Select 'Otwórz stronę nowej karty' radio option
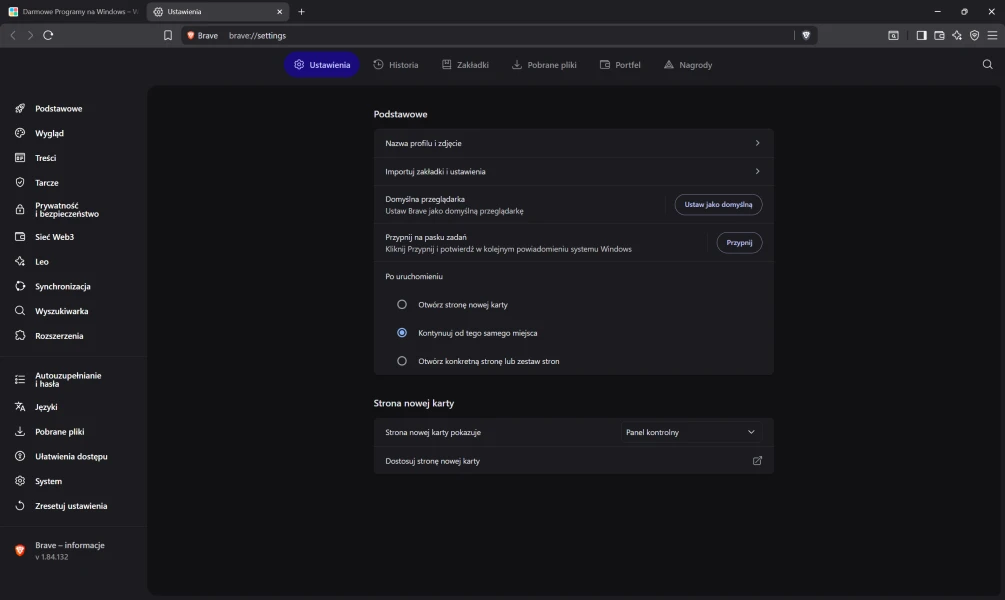 402,304
